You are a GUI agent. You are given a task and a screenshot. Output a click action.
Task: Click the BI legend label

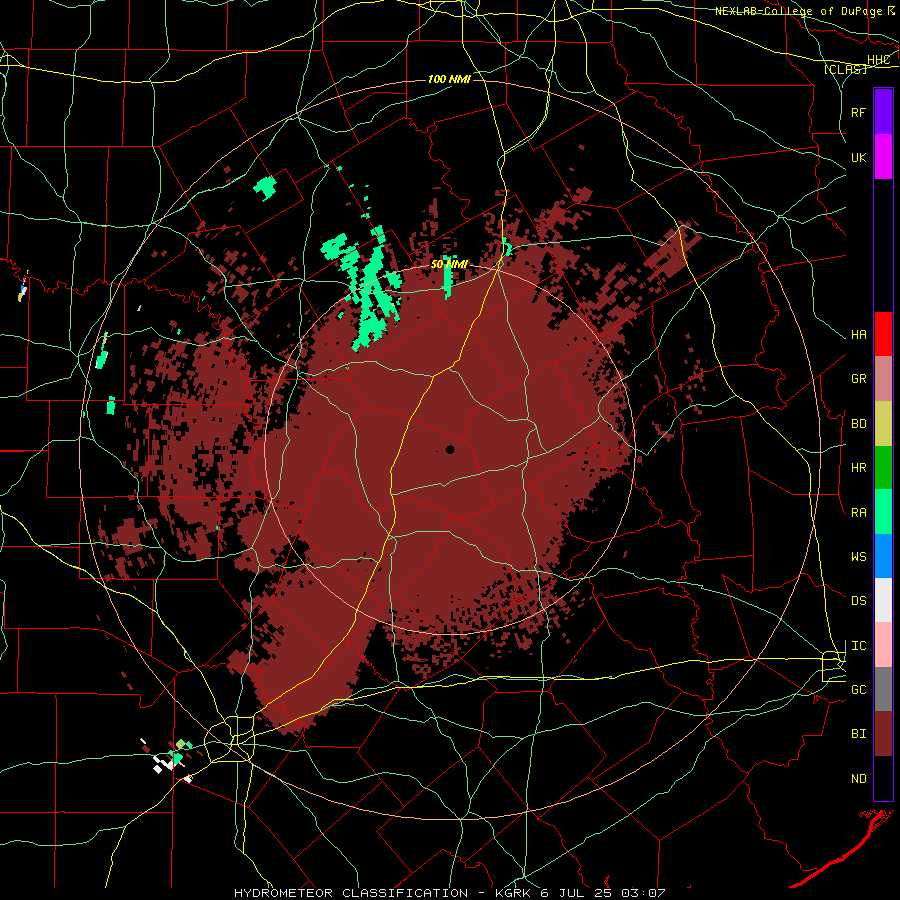coord(859,734)
